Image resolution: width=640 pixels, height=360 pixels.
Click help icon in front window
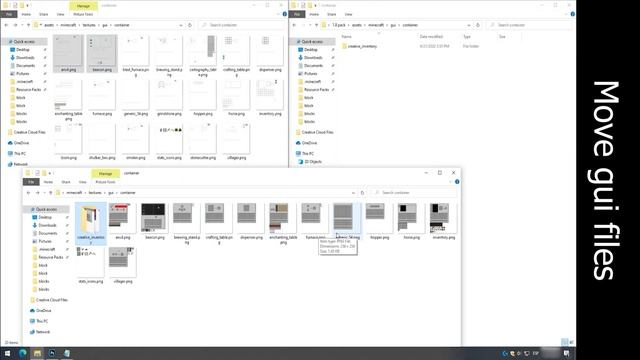click(457, 182)
